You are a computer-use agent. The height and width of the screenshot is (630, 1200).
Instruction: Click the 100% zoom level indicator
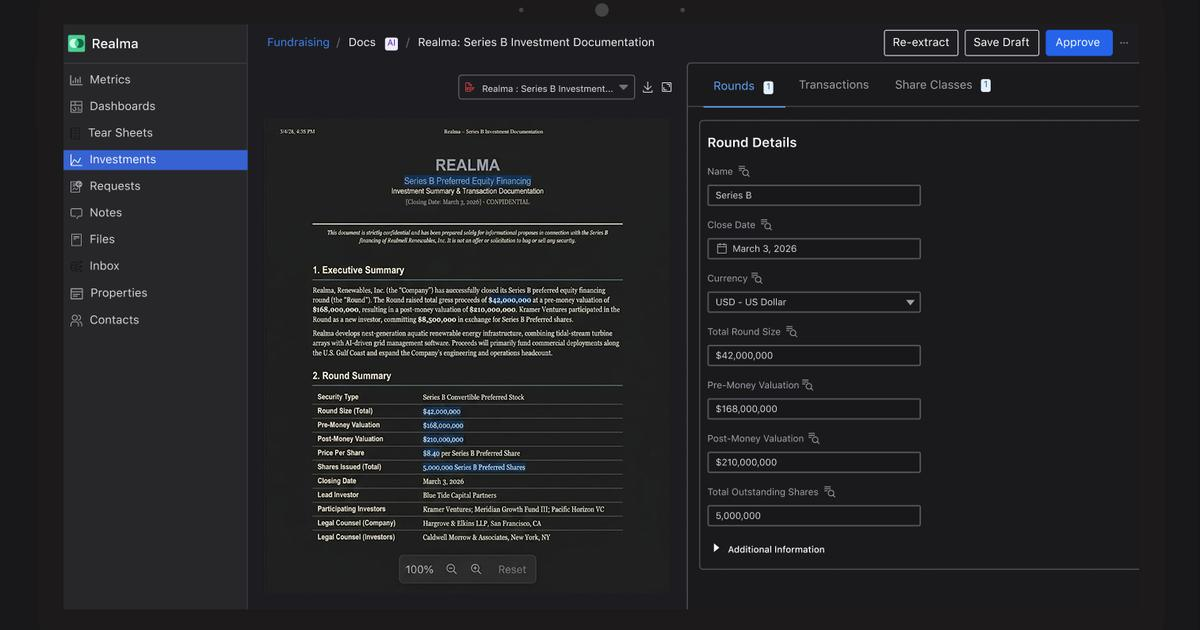[x=419, y=570]
